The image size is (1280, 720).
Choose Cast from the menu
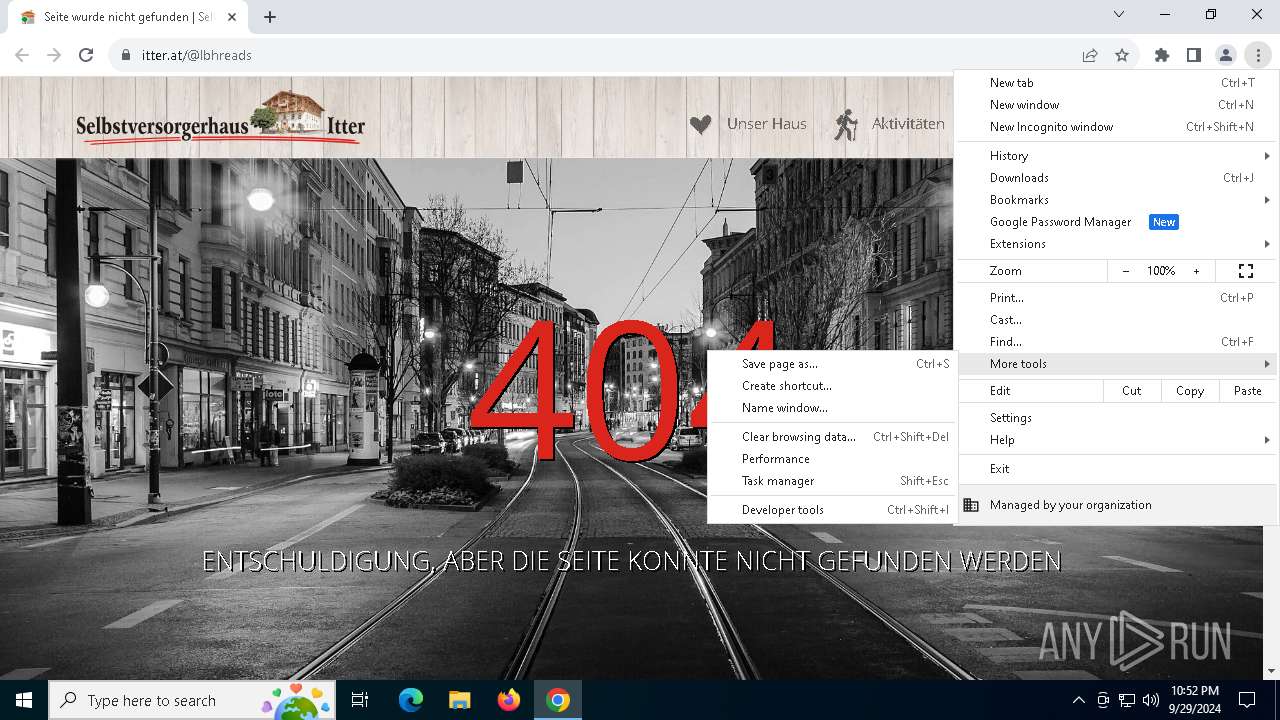pos(1116,320)
